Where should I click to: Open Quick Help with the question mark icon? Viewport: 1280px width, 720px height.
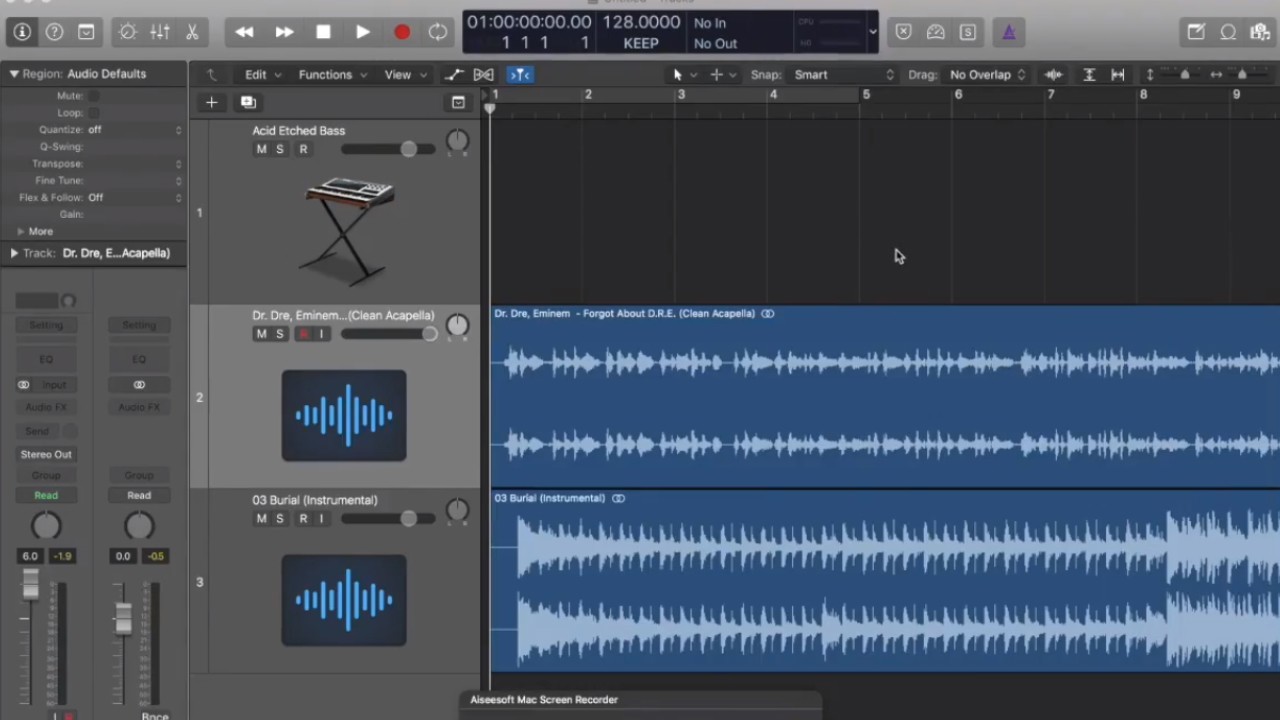[54, 32]
